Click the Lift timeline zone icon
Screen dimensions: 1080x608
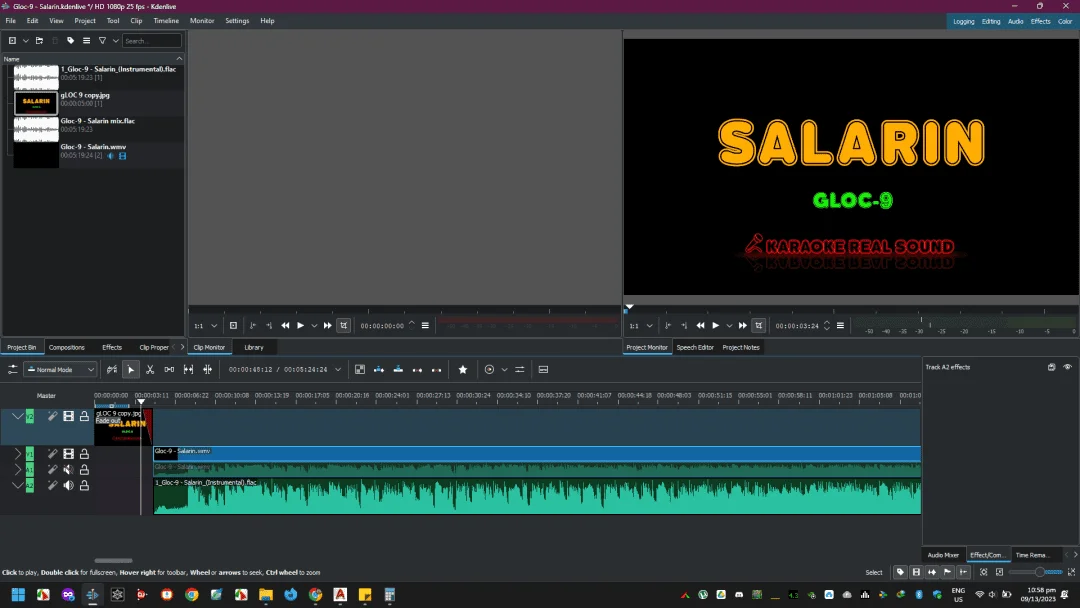(x=437, y=370)
